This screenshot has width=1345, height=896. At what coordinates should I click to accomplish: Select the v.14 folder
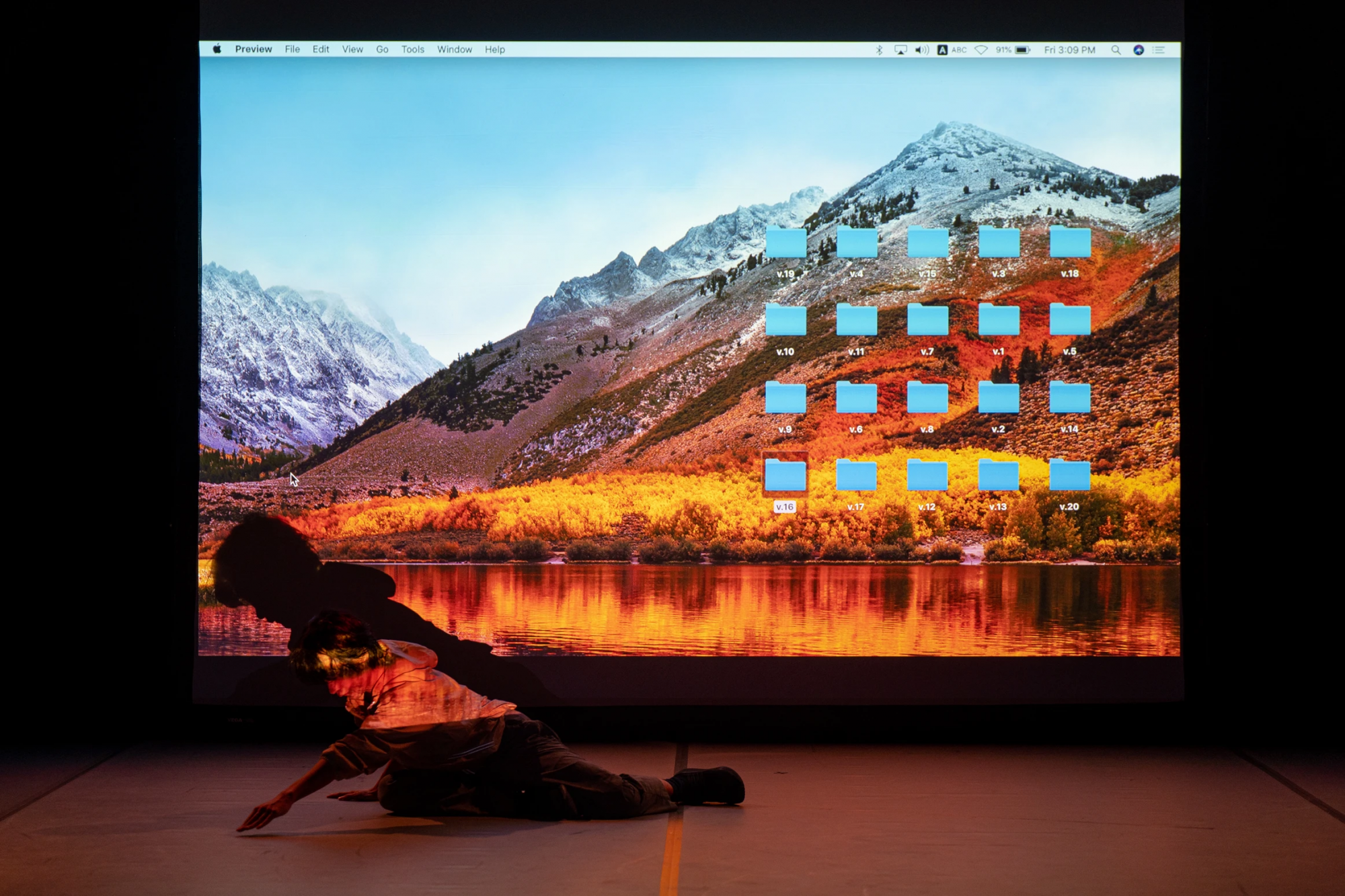pos(1070,398)
